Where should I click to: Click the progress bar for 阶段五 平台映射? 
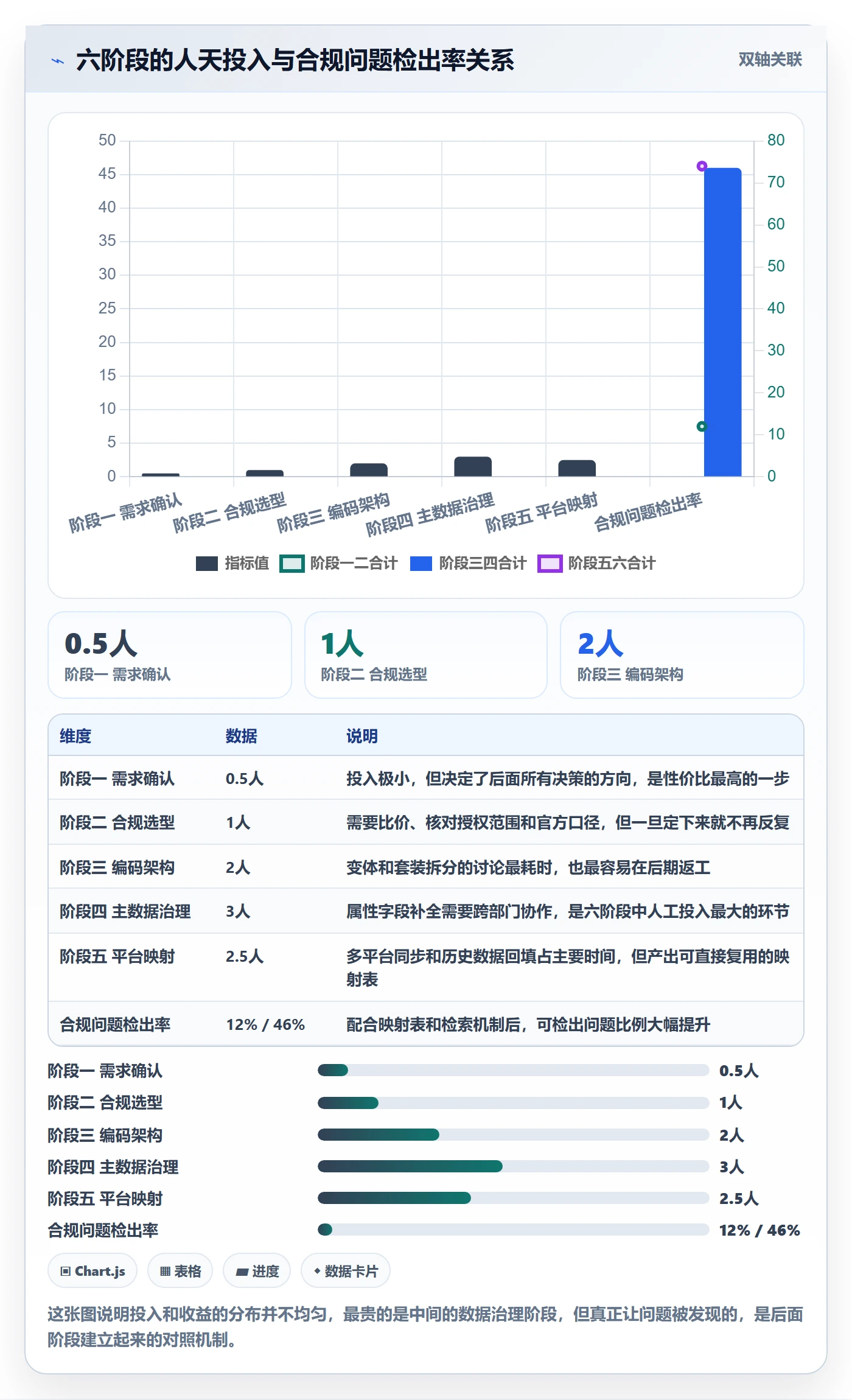pos(513,1198)
